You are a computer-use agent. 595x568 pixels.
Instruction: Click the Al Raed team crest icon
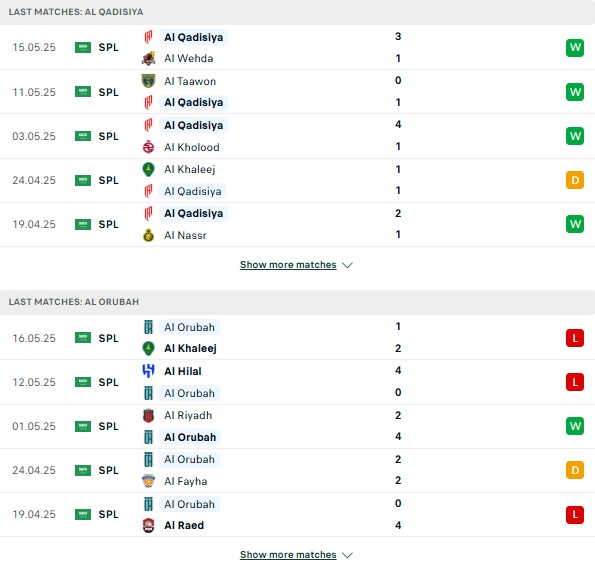(148, 525)
